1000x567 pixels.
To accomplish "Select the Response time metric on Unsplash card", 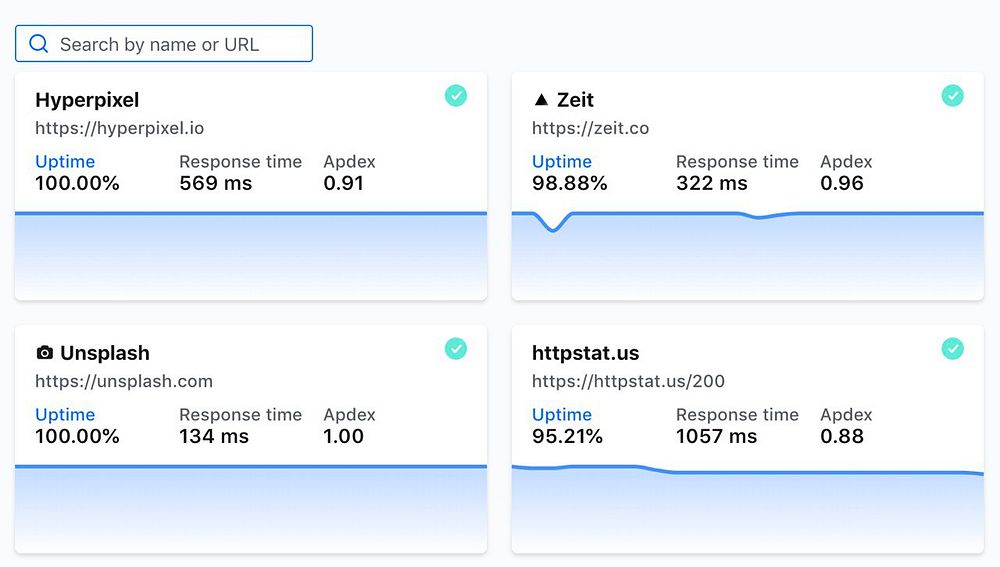I will click(x=240, y=415).
